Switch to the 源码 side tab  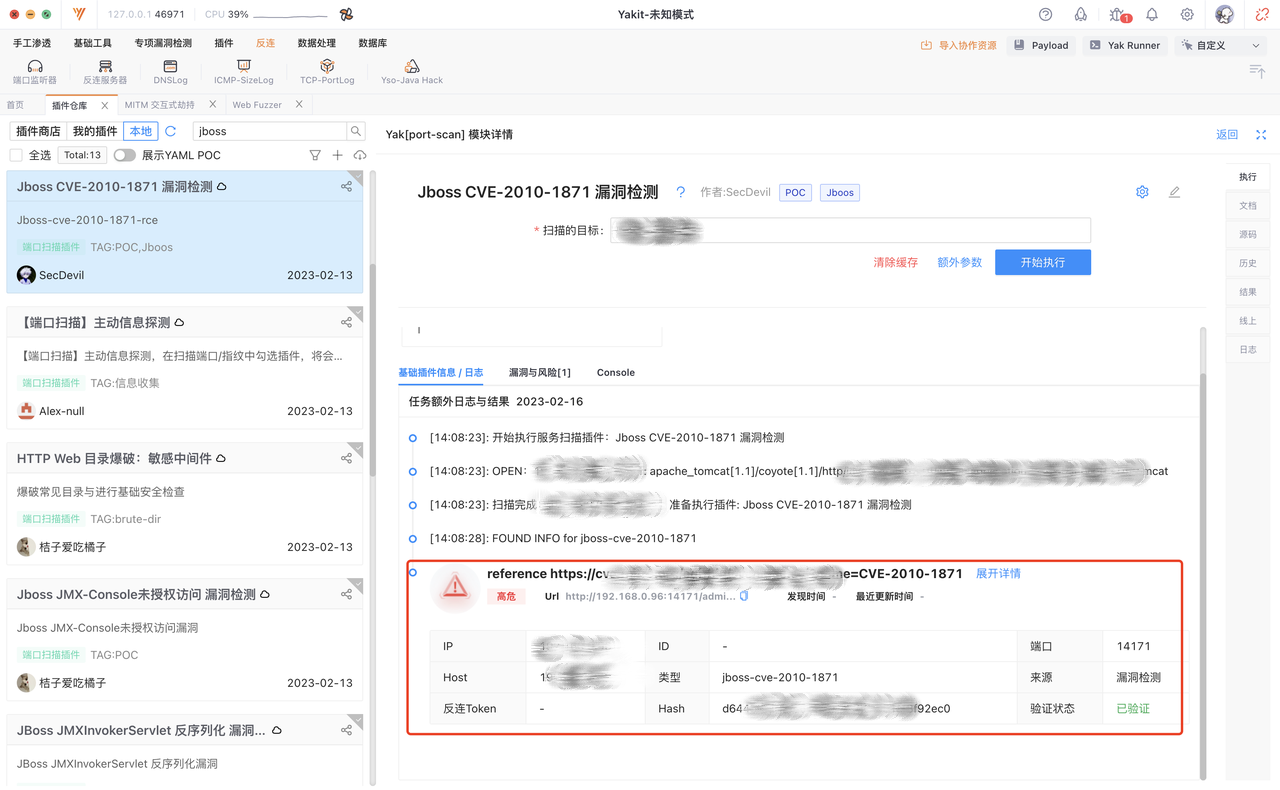[1248, 234]
